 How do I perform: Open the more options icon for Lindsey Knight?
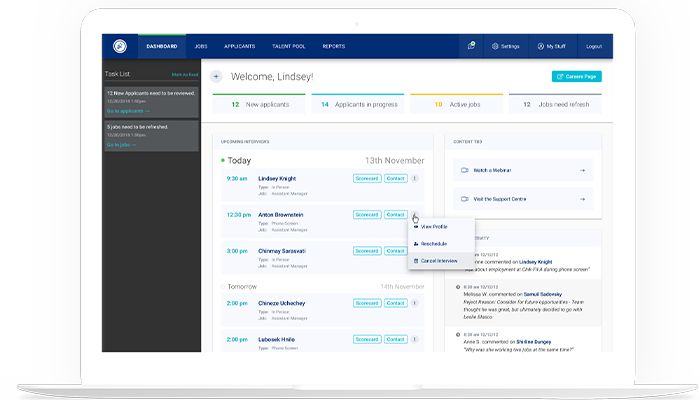(x=415, y=179)
